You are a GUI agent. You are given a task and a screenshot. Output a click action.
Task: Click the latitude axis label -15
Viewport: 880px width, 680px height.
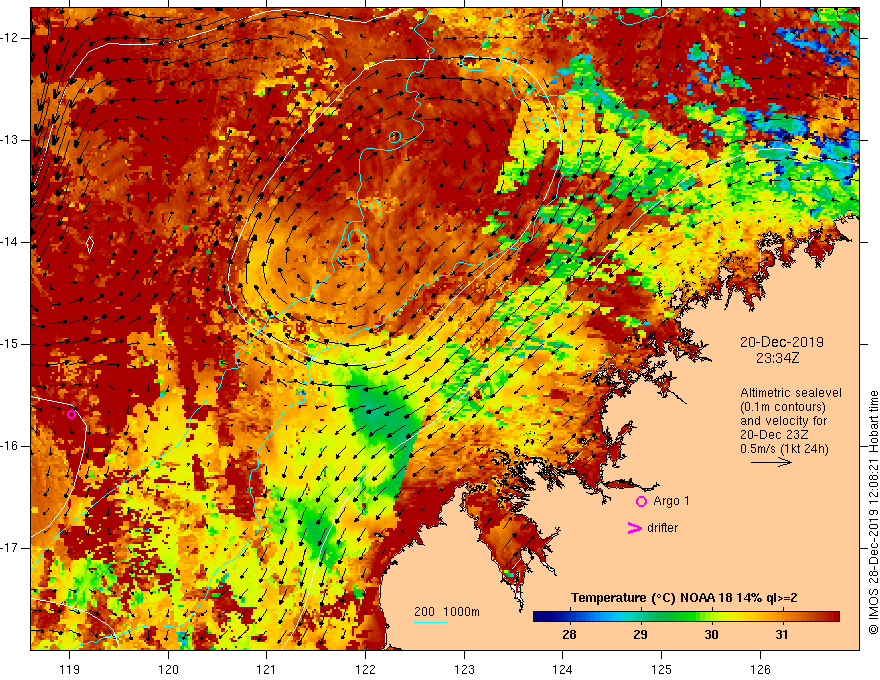click(10, 344)
